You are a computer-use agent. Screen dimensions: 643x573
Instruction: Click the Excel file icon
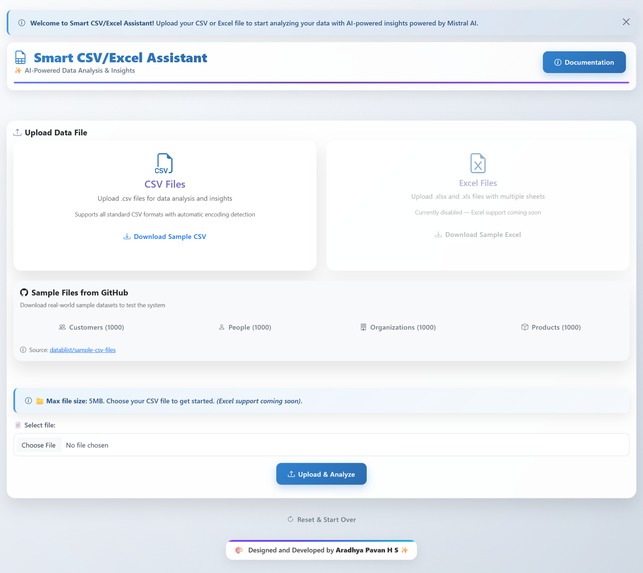pyautogui.click(x=478, y=163)
